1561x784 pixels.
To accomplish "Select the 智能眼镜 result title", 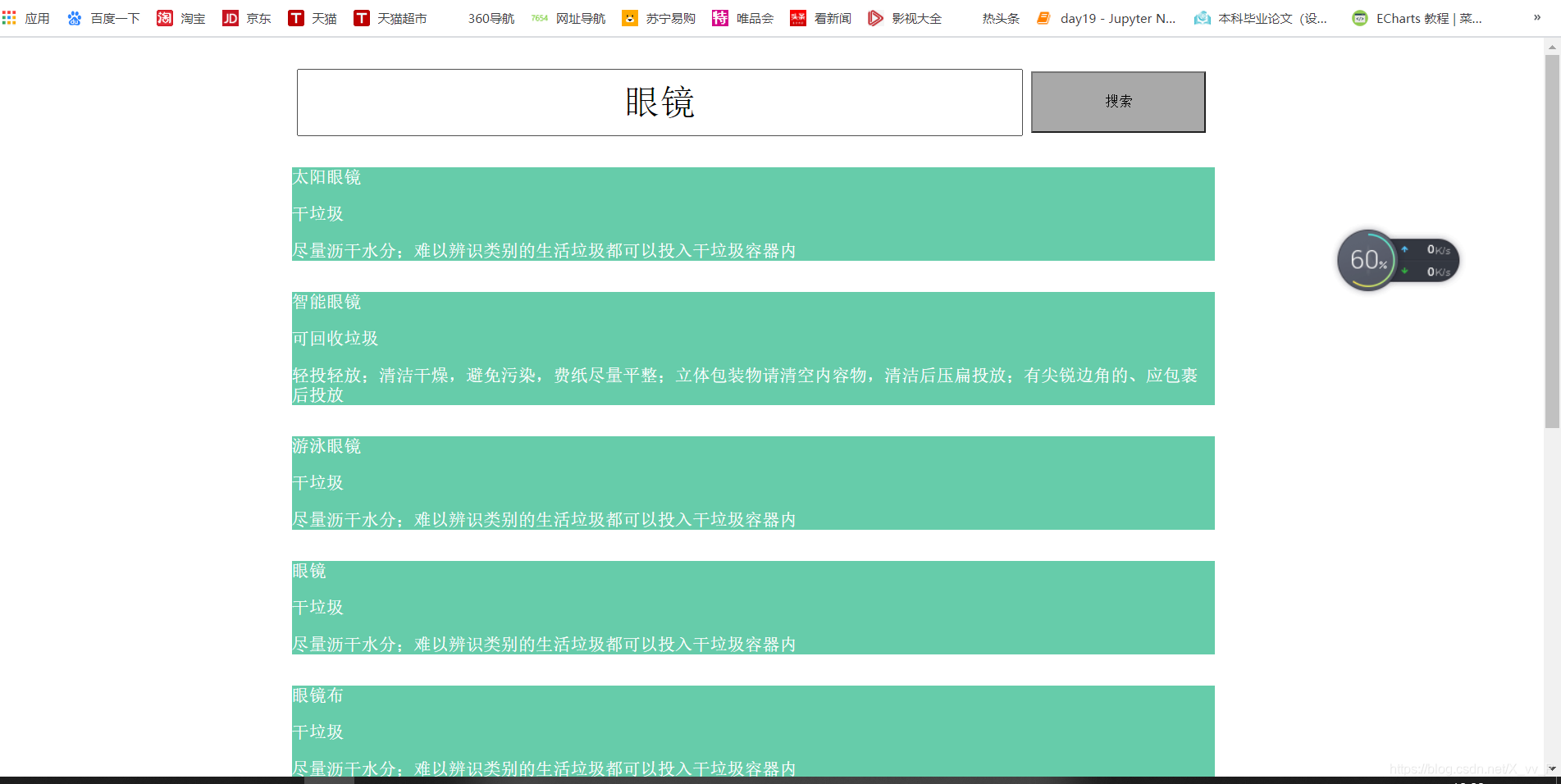I will (326, 302).
